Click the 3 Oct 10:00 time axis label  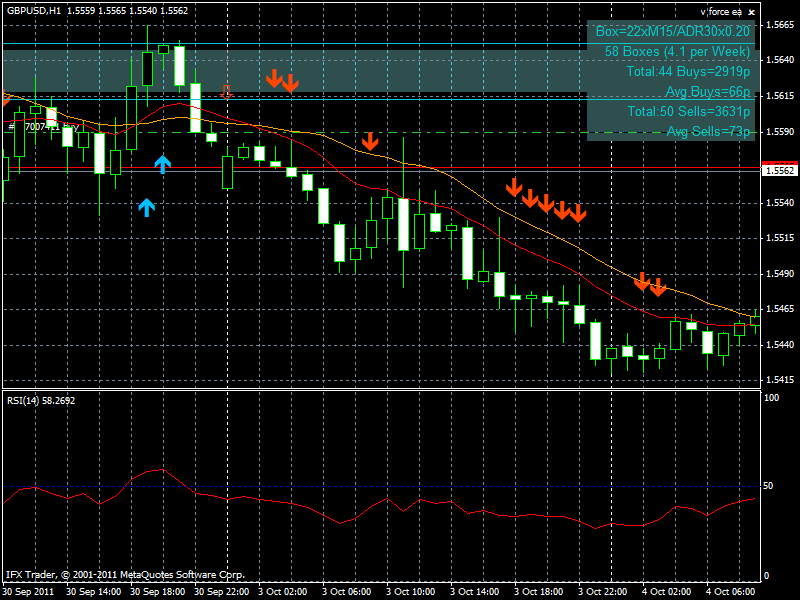(412, 591)
